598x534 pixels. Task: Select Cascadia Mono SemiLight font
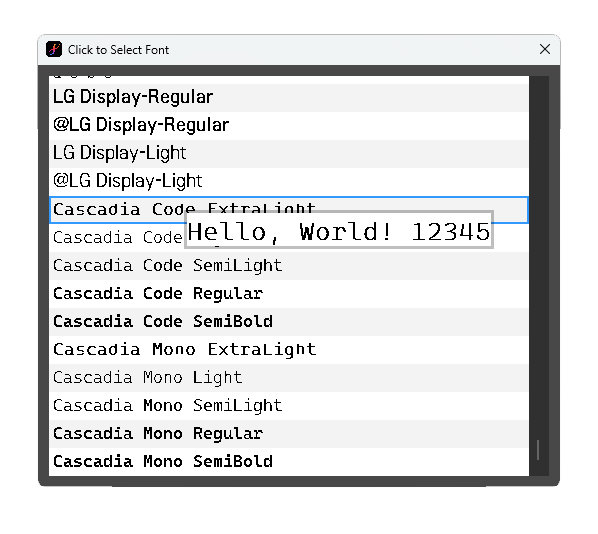point(289,406)
